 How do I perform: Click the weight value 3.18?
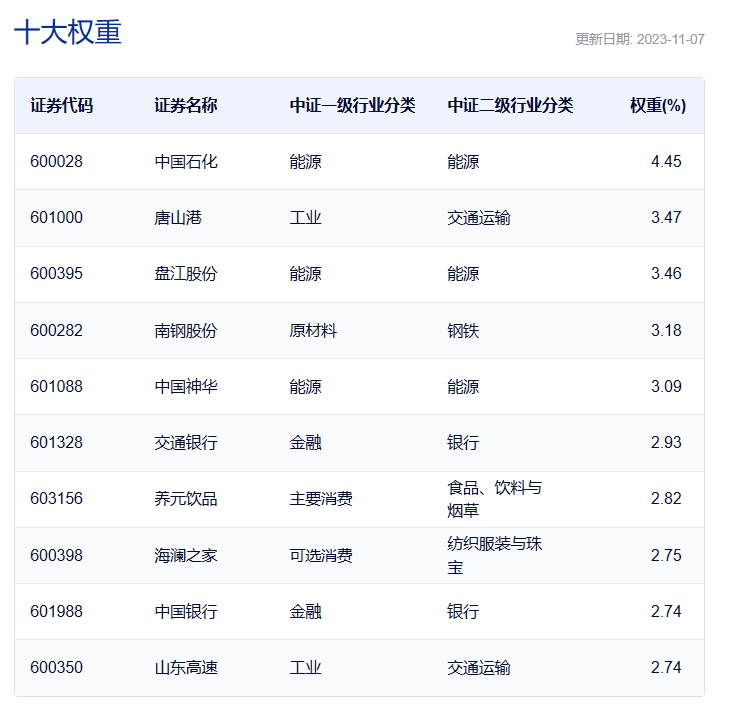(x=666, y=331)
